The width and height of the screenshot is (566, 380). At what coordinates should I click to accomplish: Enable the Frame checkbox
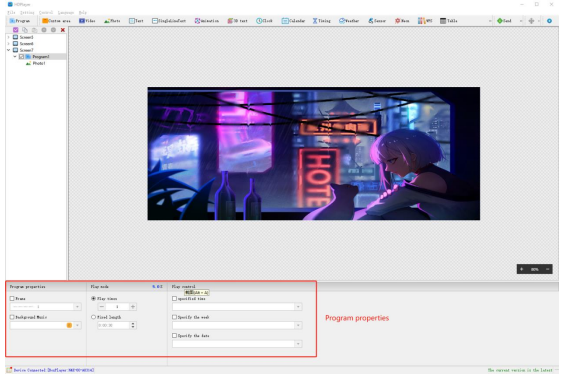point(12,298)
